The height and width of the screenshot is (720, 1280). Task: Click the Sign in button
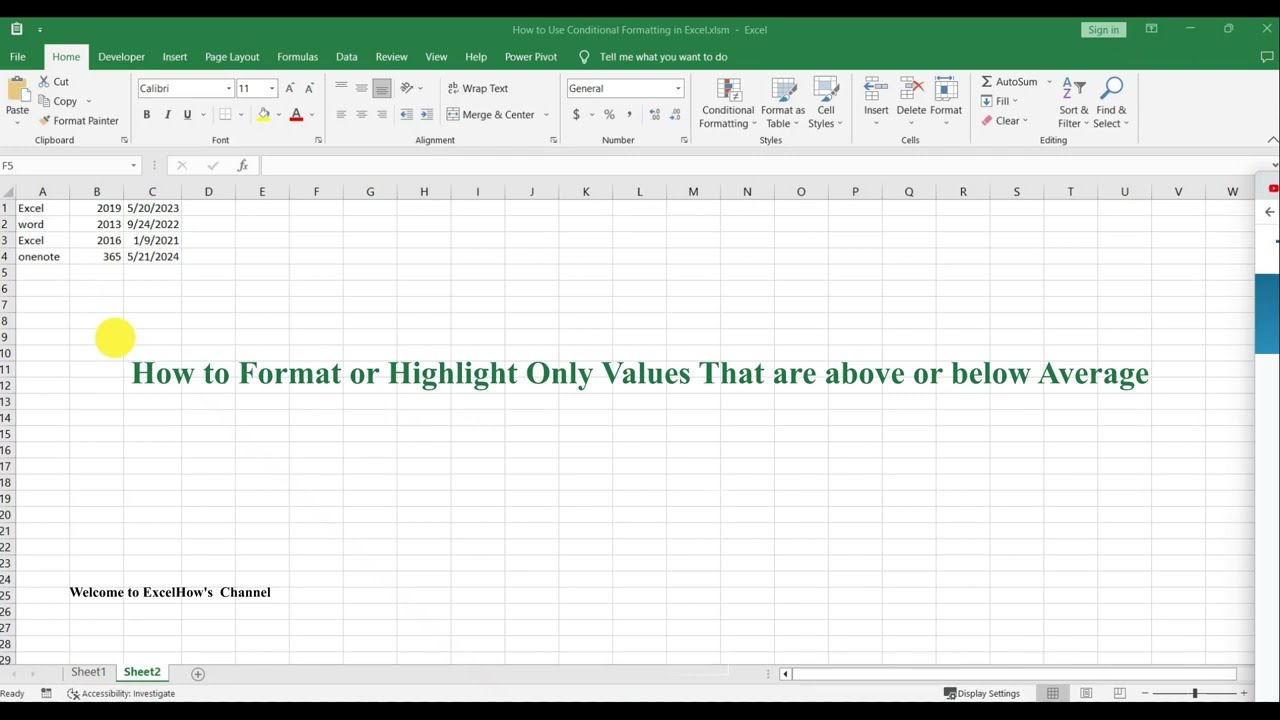(1103, 30)
